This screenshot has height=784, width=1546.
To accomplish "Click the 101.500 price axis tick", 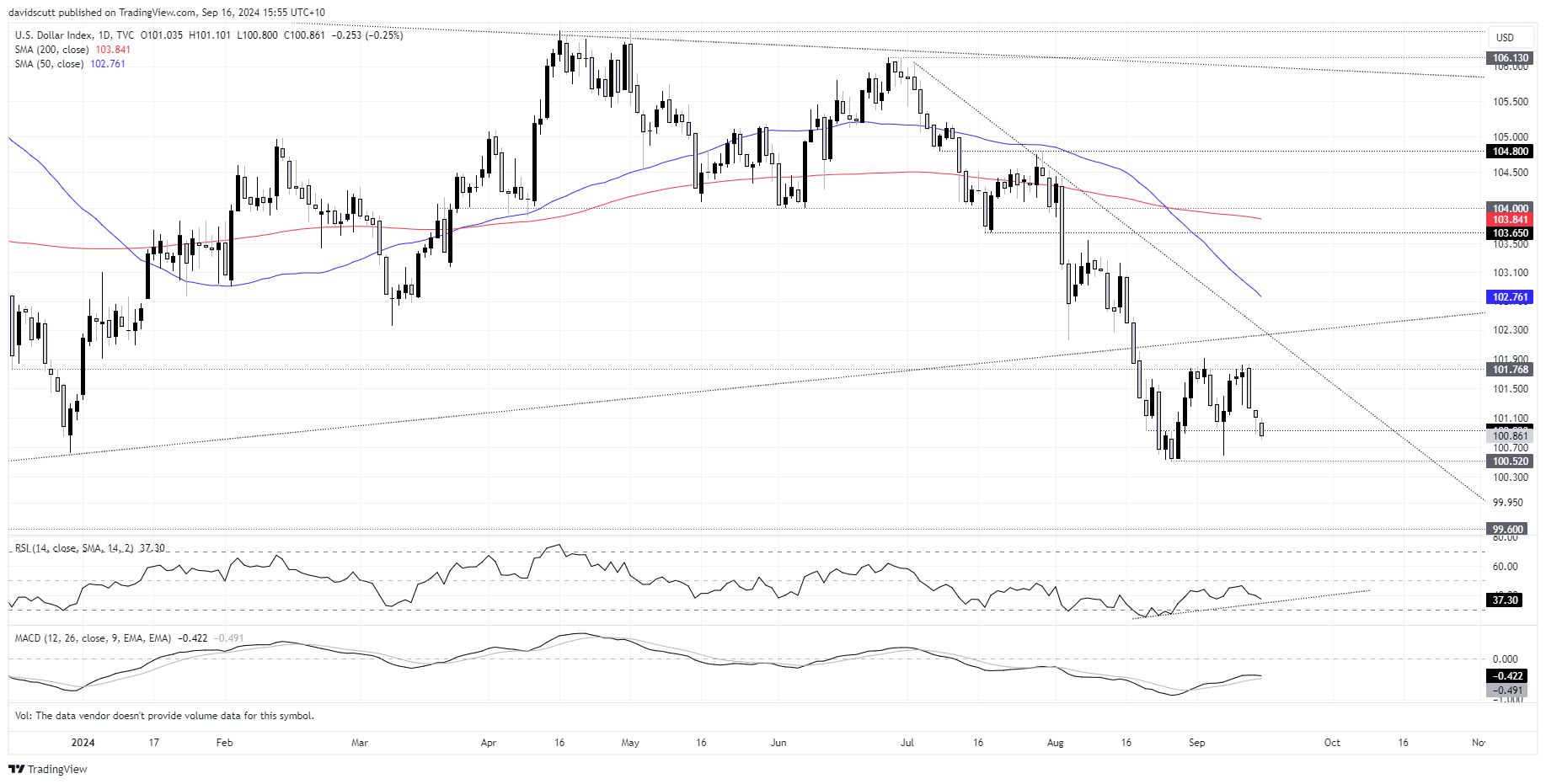I will 1510,389.
